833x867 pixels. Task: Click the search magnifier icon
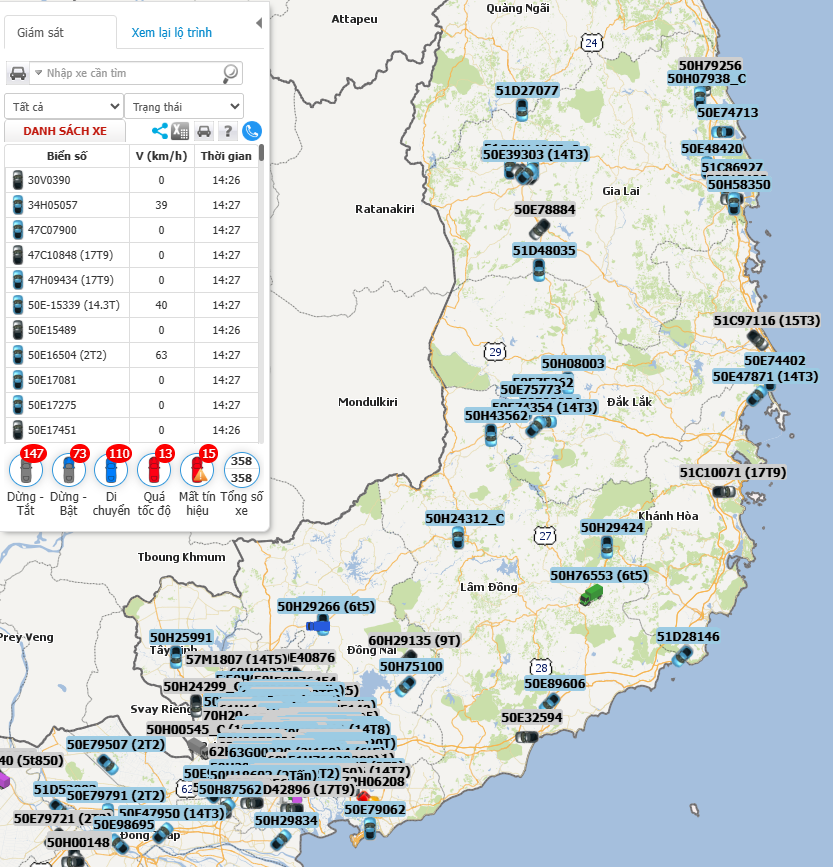coord(230,73)
